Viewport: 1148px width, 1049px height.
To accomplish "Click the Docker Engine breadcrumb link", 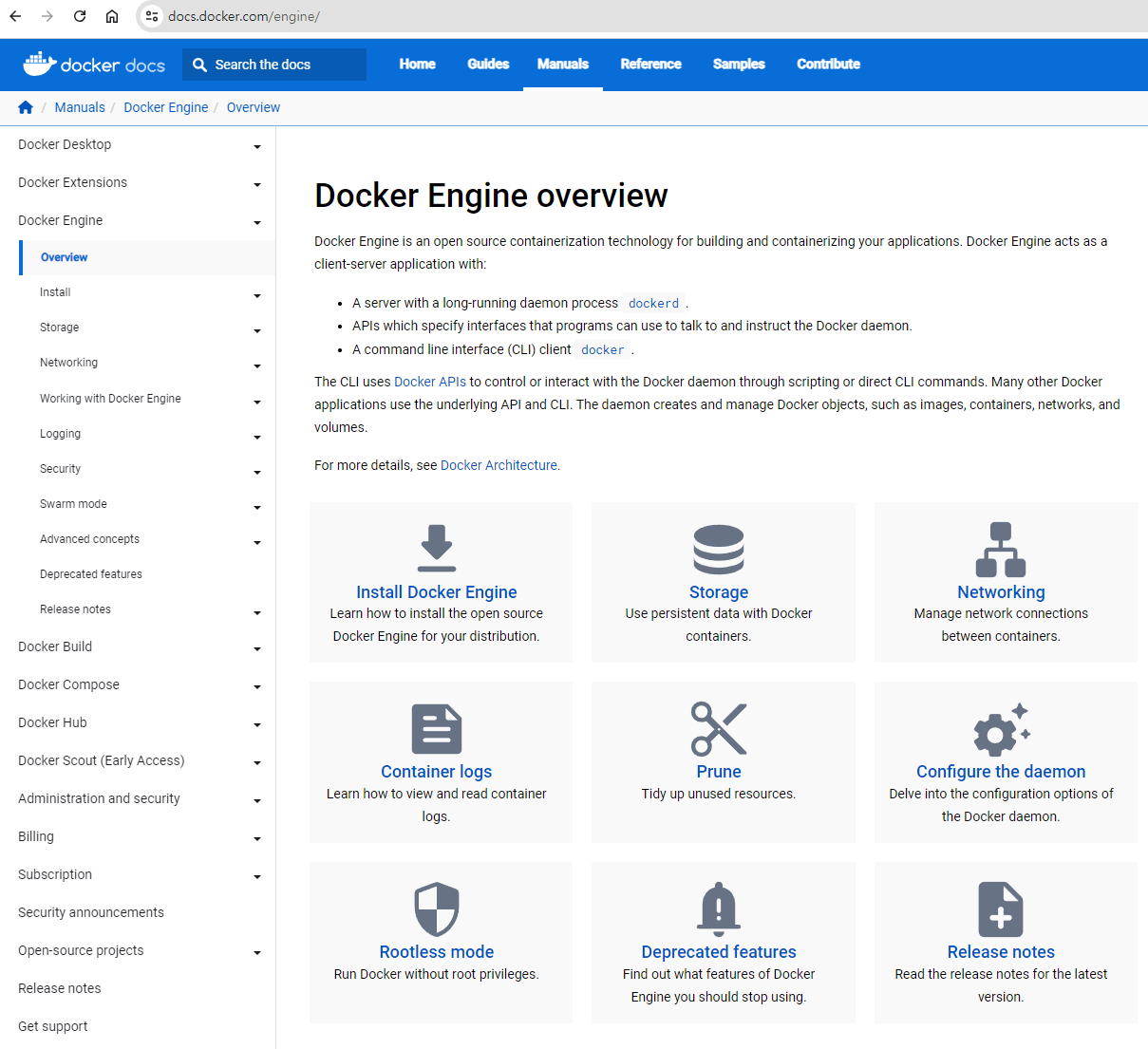I will (x=166, y=107).
